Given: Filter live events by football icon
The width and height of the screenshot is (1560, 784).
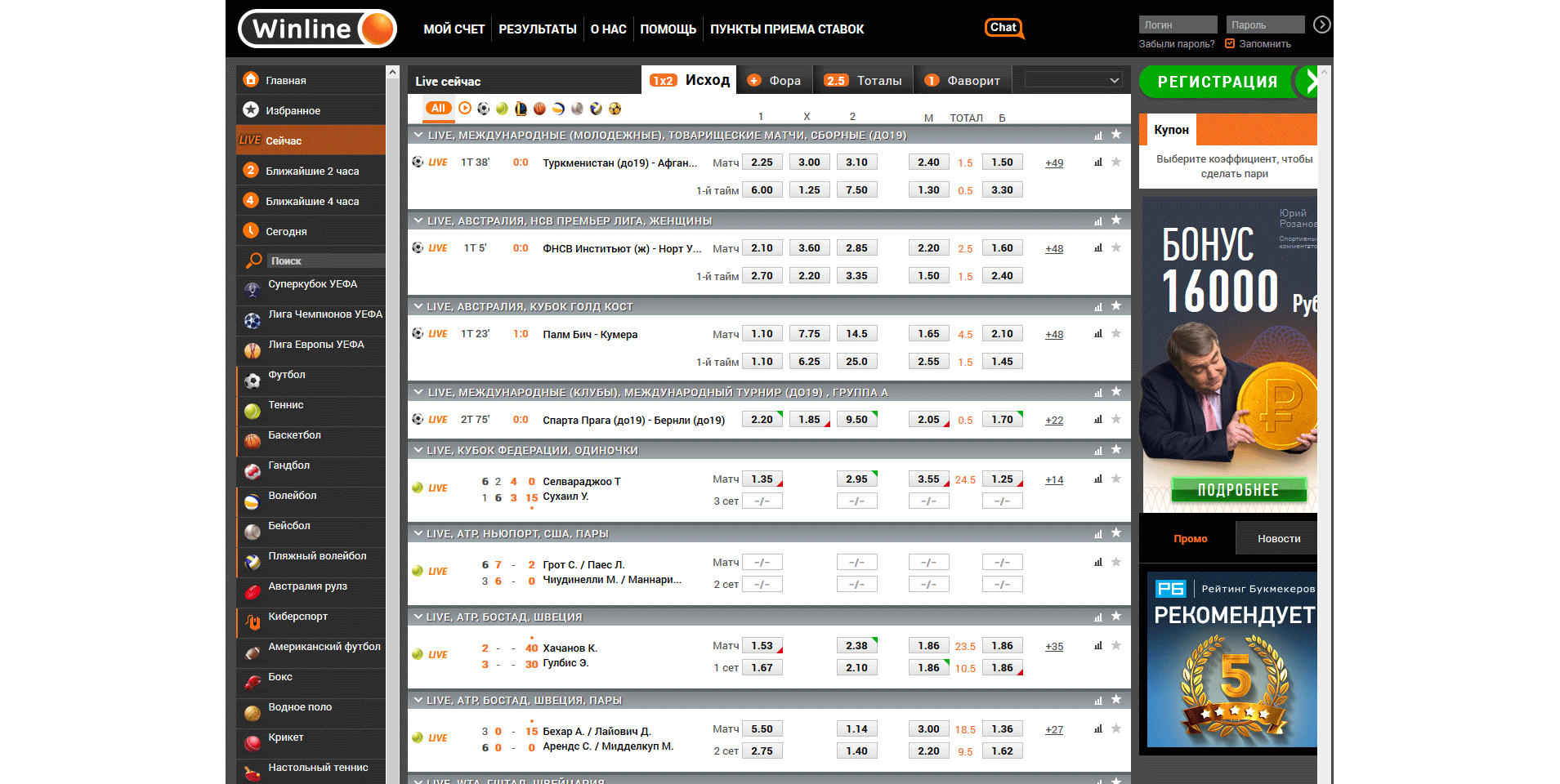Looking at the screenshot, I should (x=483, y=108).
